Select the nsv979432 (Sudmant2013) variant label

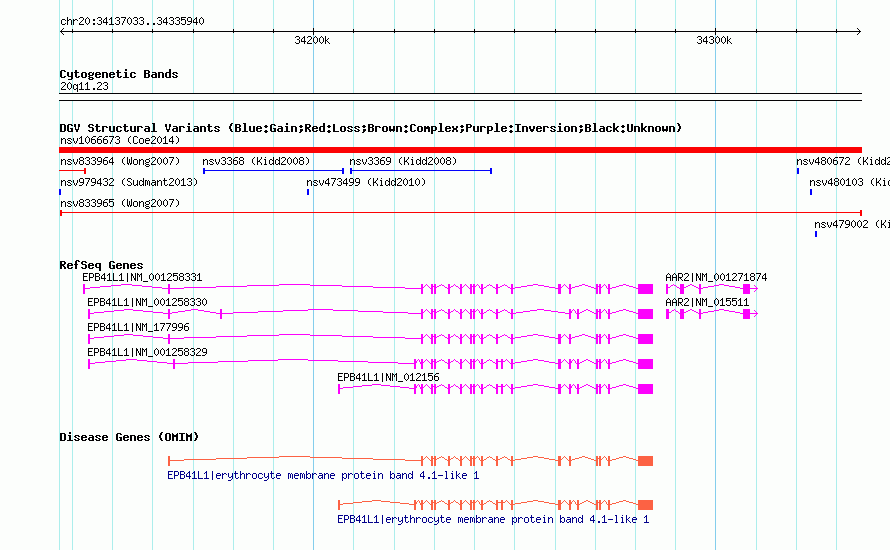(x=129, y=182)
